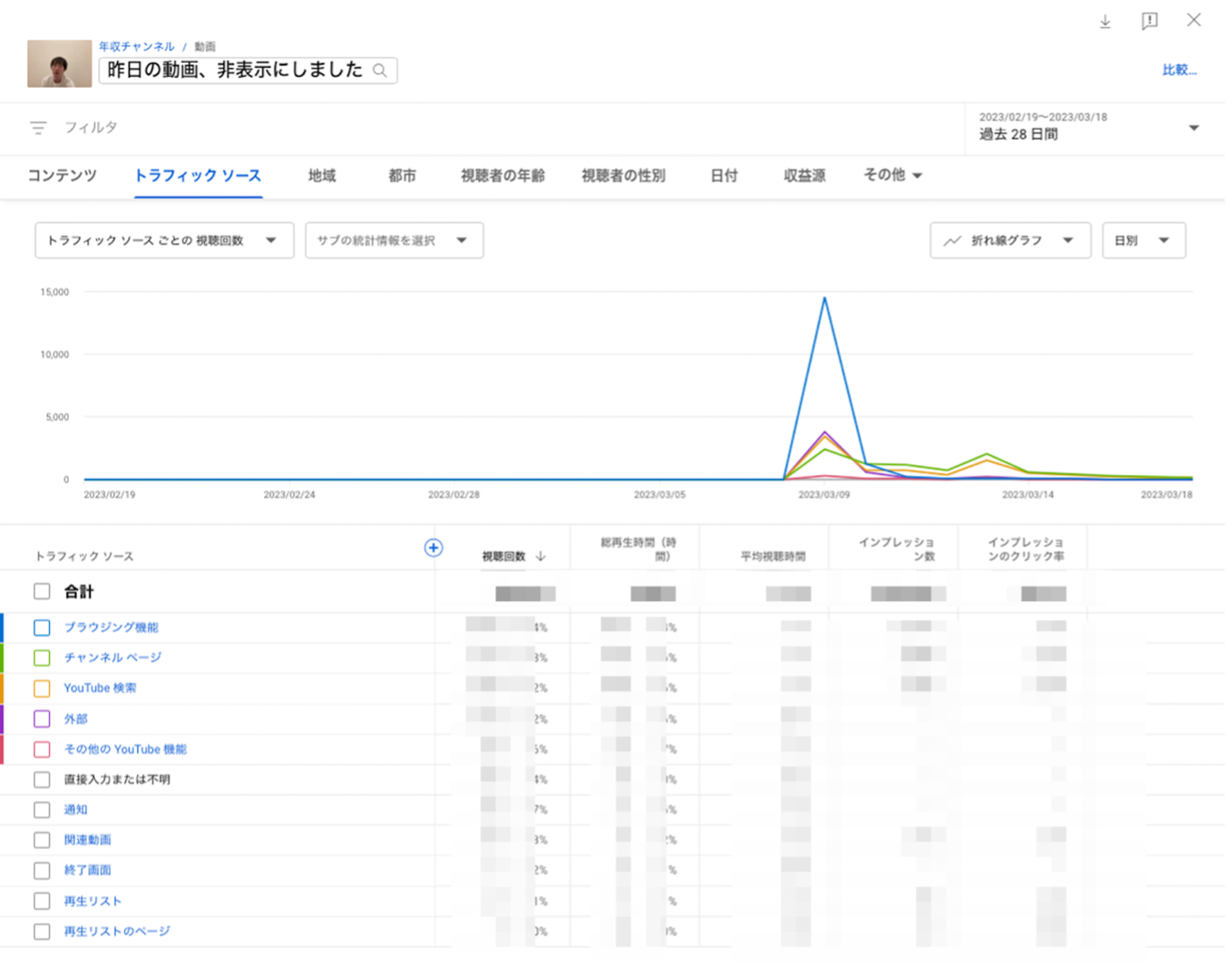Expand the 過去 28 日間 date range dropdown

coord(1193,128)
